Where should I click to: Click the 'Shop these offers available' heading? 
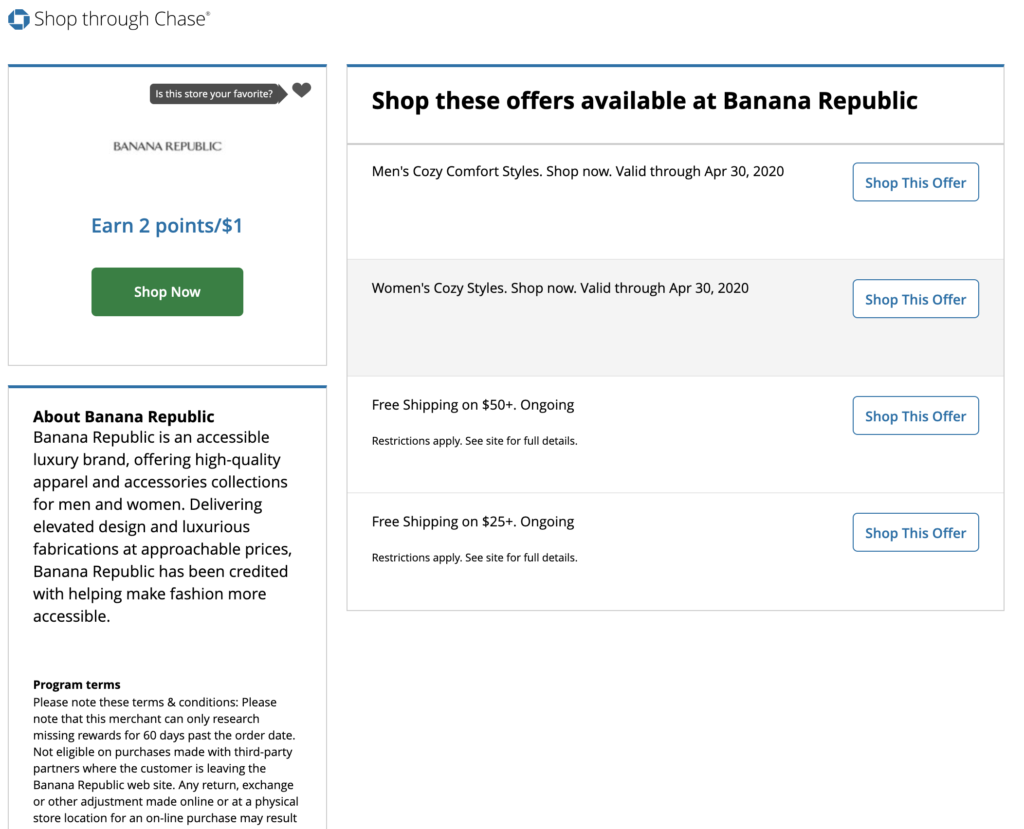click(x=644, y=101)
